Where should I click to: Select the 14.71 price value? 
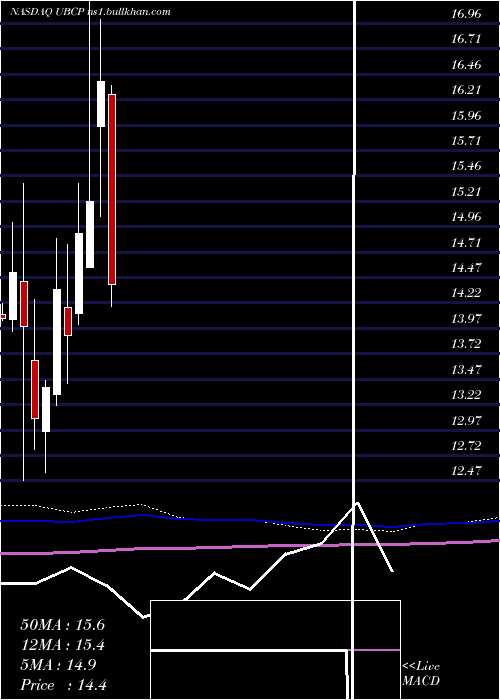pyautogui.click(x=466, y=243)
